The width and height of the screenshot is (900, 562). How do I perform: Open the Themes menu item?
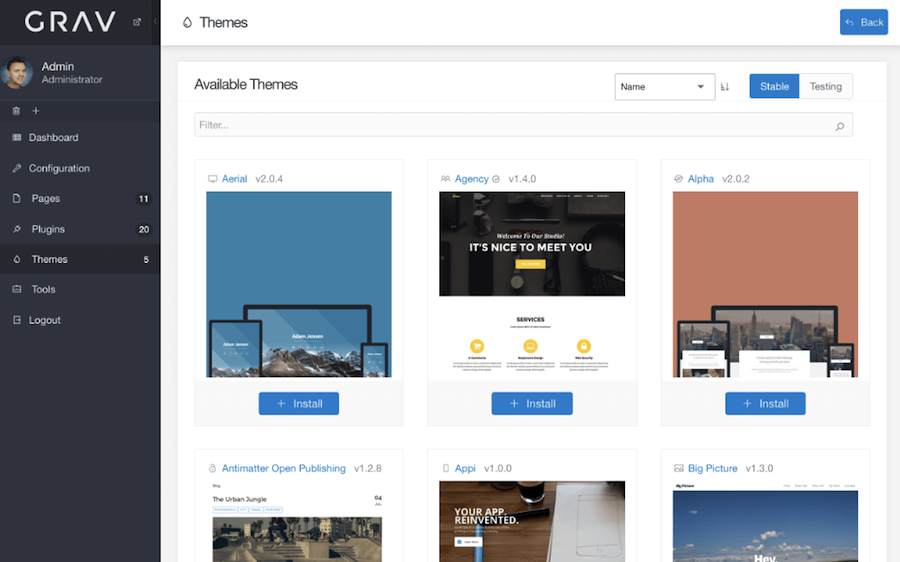click(x=80, y=259)
